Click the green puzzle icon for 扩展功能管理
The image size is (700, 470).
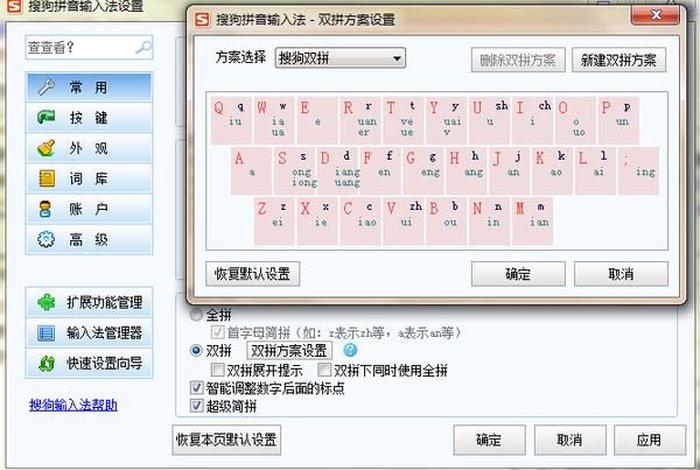point(46,302)
